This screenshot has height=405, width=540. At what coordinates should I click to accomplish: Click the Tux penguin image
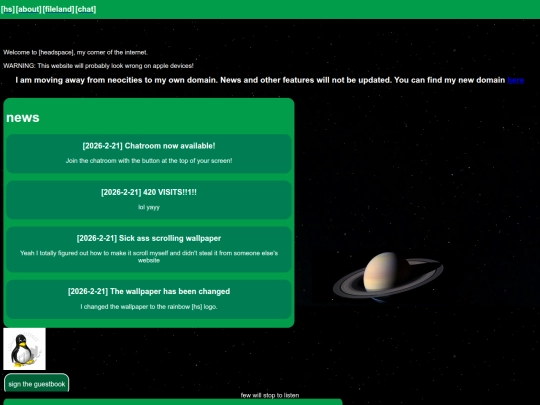pyautogui.click(x=24, y=349)
